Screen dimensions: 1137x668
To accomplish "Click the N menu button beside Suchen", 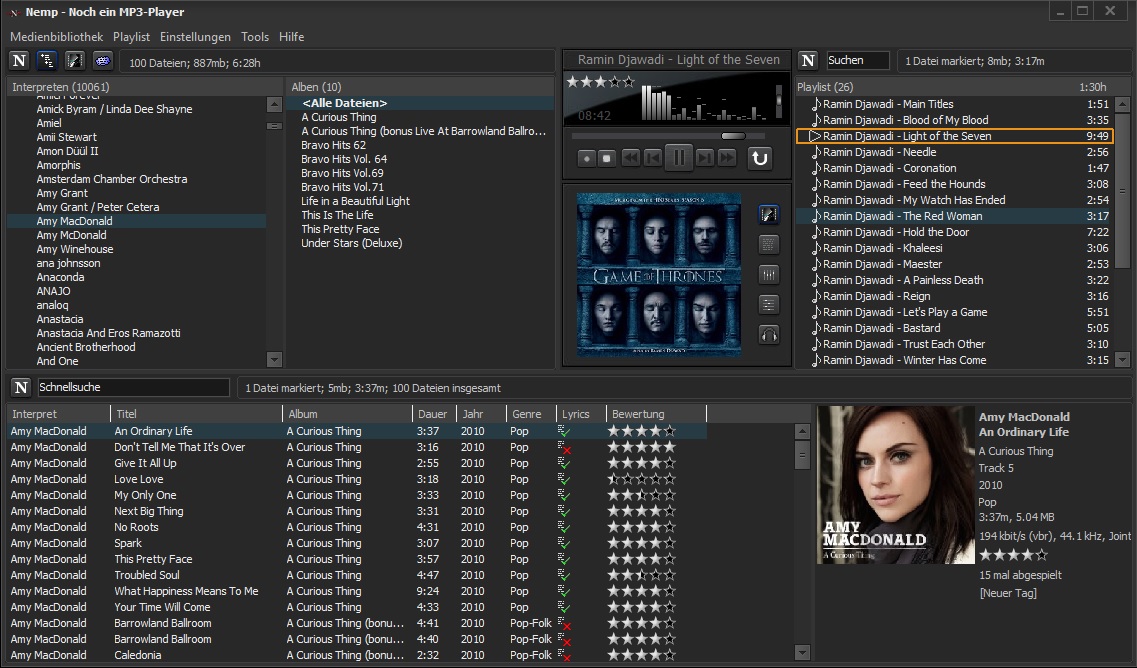I will click(x=808, y=61).
